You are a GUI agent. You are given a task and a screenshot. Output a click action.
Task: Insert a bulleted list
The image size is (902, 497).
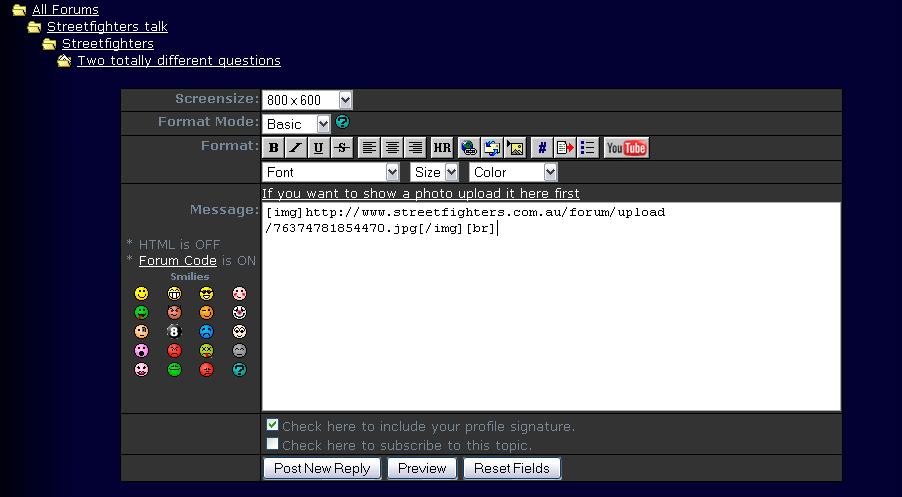pos(587,148)
